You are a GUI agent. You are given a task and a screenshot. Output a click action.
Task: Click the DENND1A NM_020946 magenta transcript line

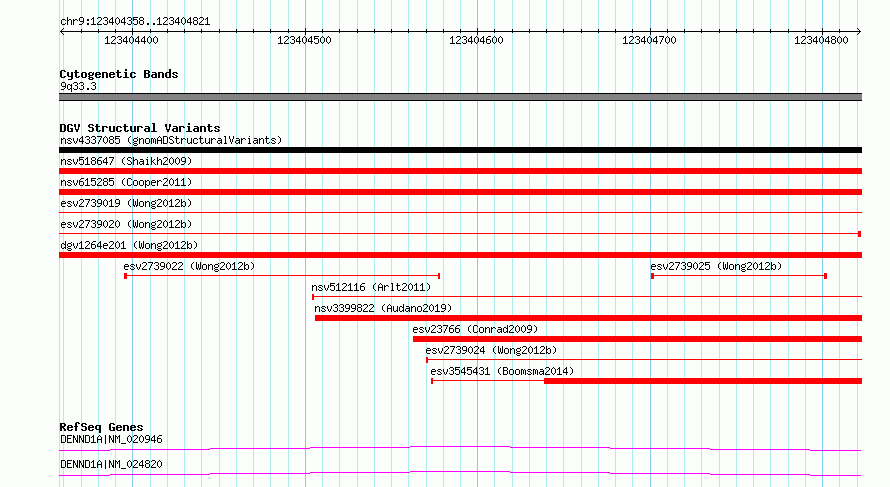[460, 448]
